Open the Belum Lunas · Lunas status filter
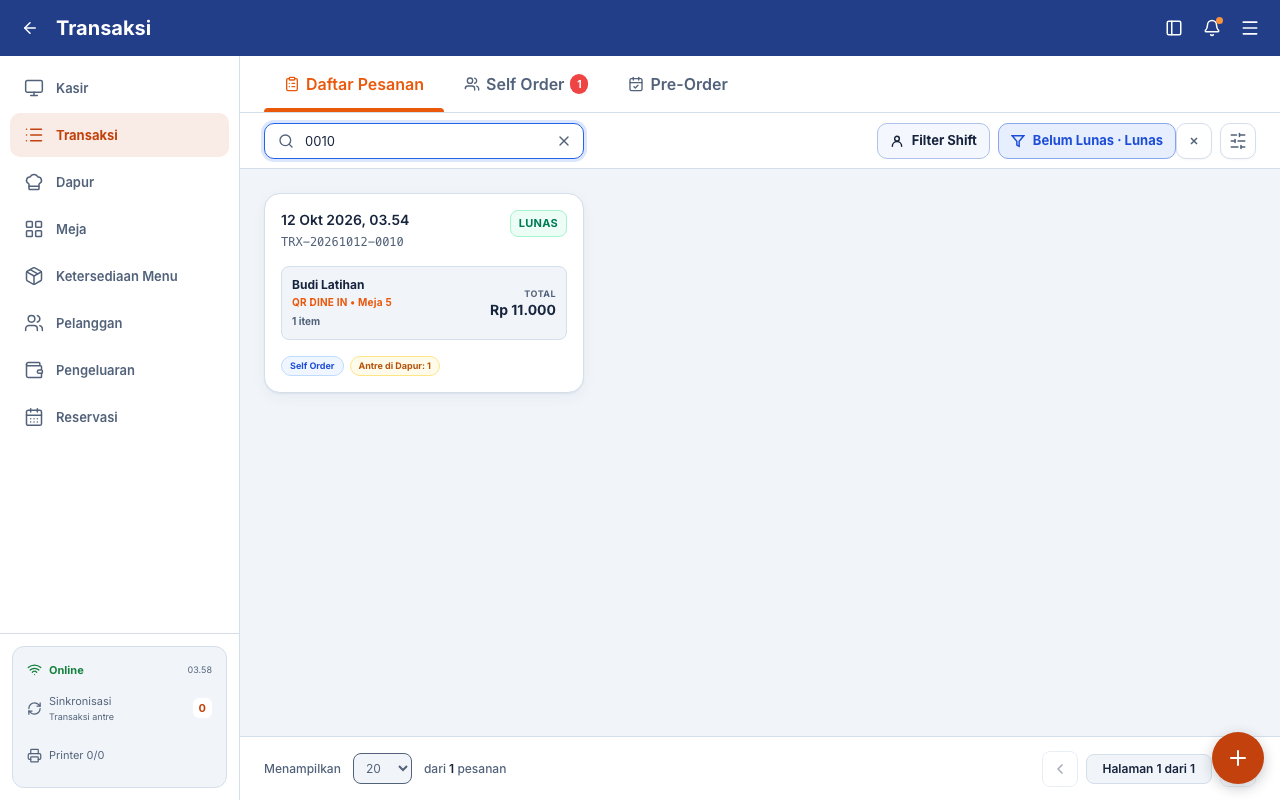Image resolution: width=1280 pixels, height=800 pixels. [x=1087, y=141]
